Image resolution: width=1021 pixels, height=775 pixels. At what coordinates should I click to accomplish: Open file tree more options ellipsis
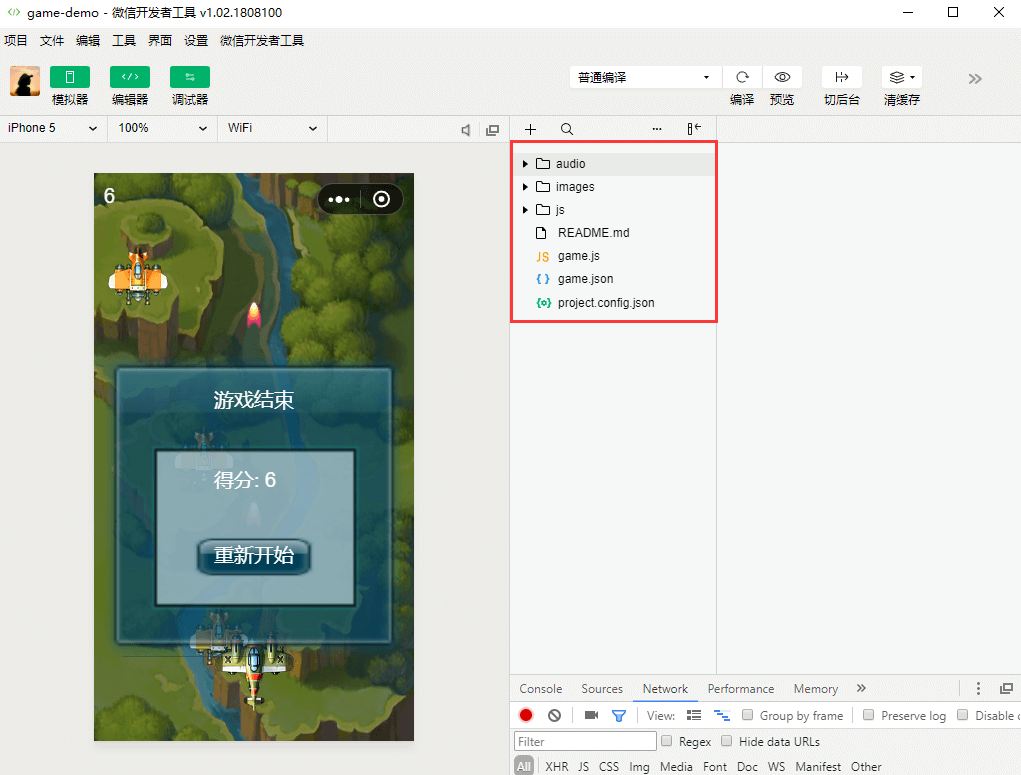point(656,129)
